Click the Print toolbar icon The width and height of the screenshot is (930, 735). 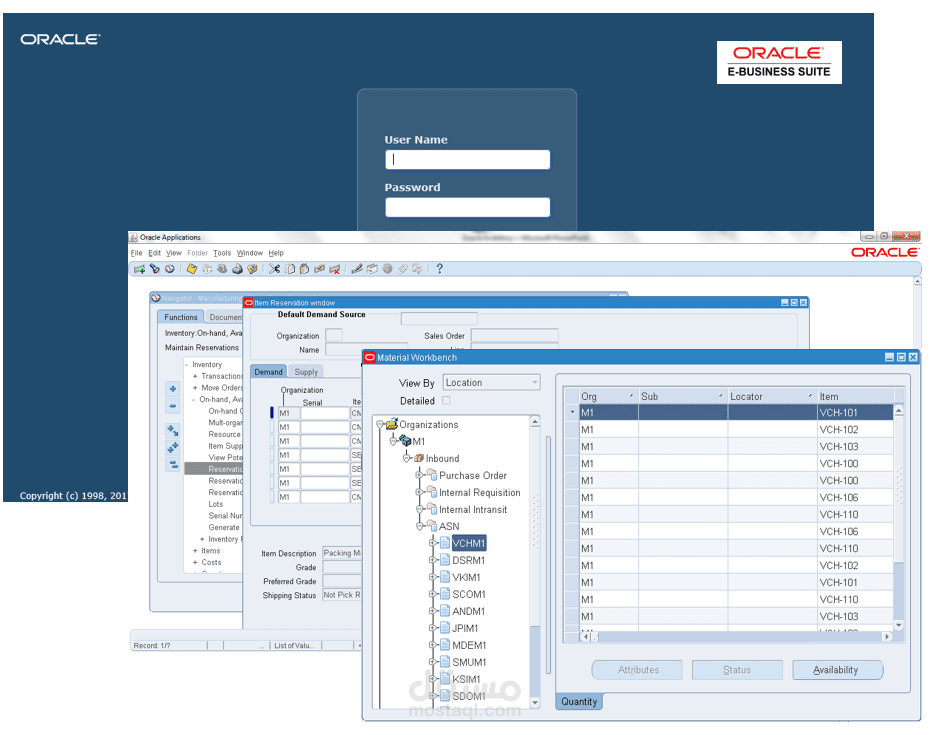tap(237, 269)
